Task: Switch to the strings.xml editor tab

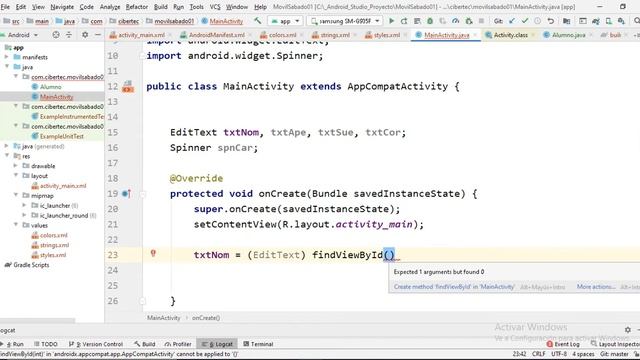Action: coord(334,35)
